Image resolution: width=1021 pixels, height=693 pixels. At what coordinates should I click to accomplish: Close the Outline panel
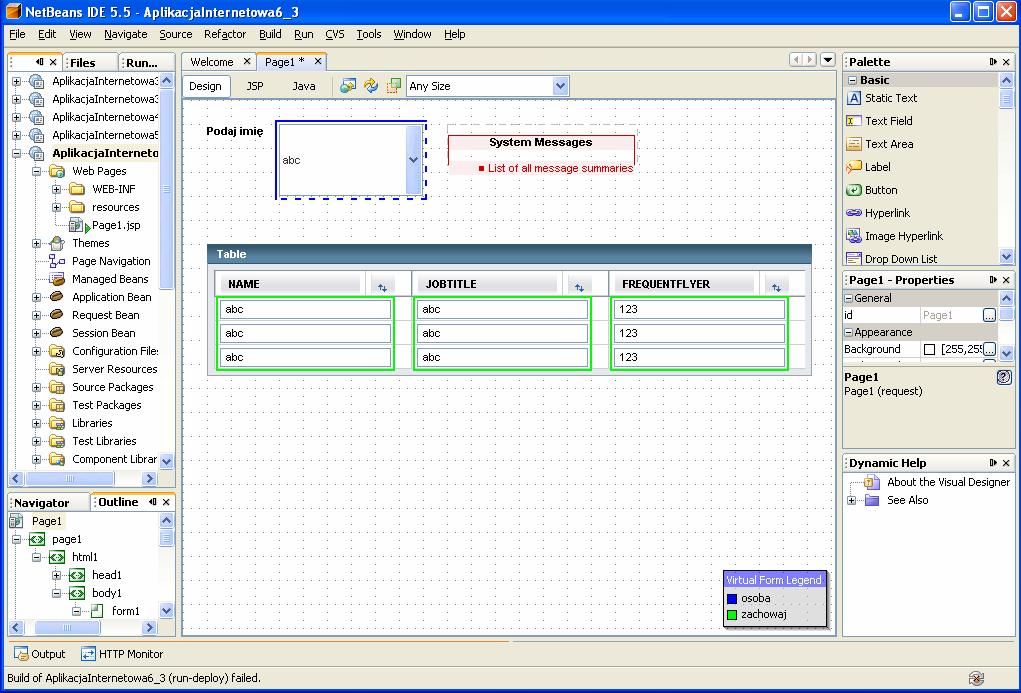(x=166, y=502)
